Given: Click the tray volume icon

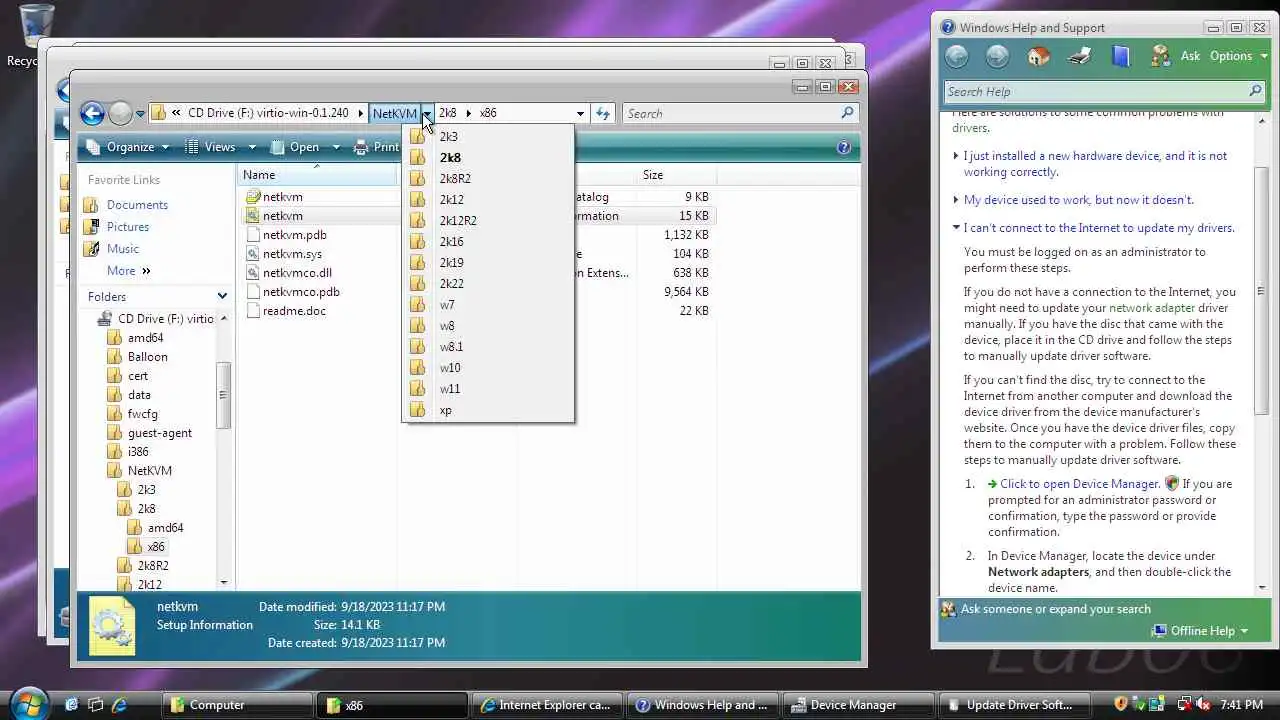Looking at the screenshot, I should pyautogui.click(x=1203, y=705).
